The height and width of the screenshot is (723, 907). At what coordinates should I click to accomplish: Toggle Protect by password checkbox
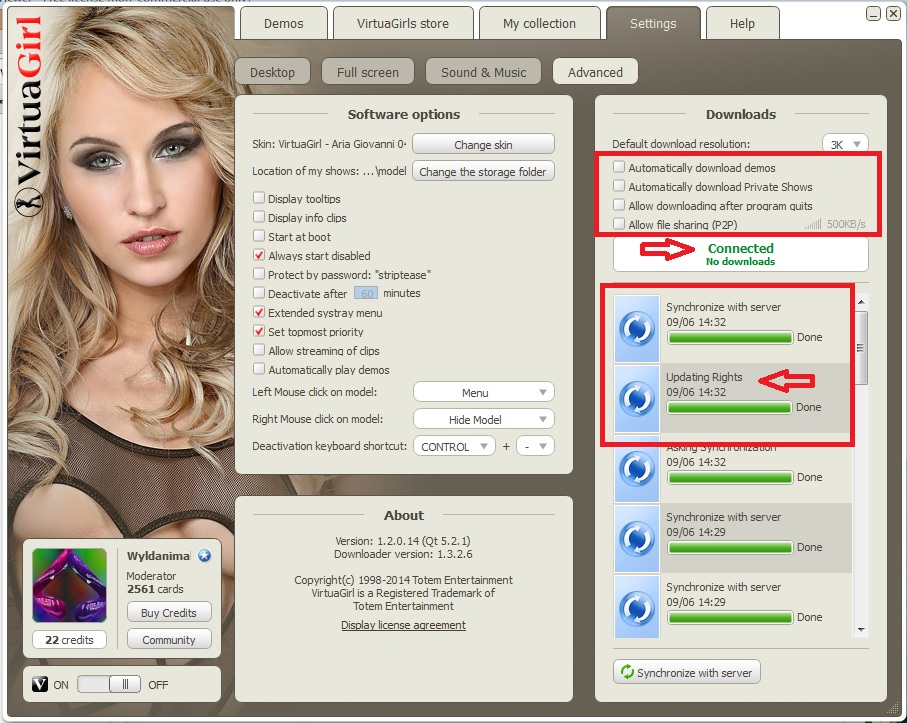click(x=259, y=274)
